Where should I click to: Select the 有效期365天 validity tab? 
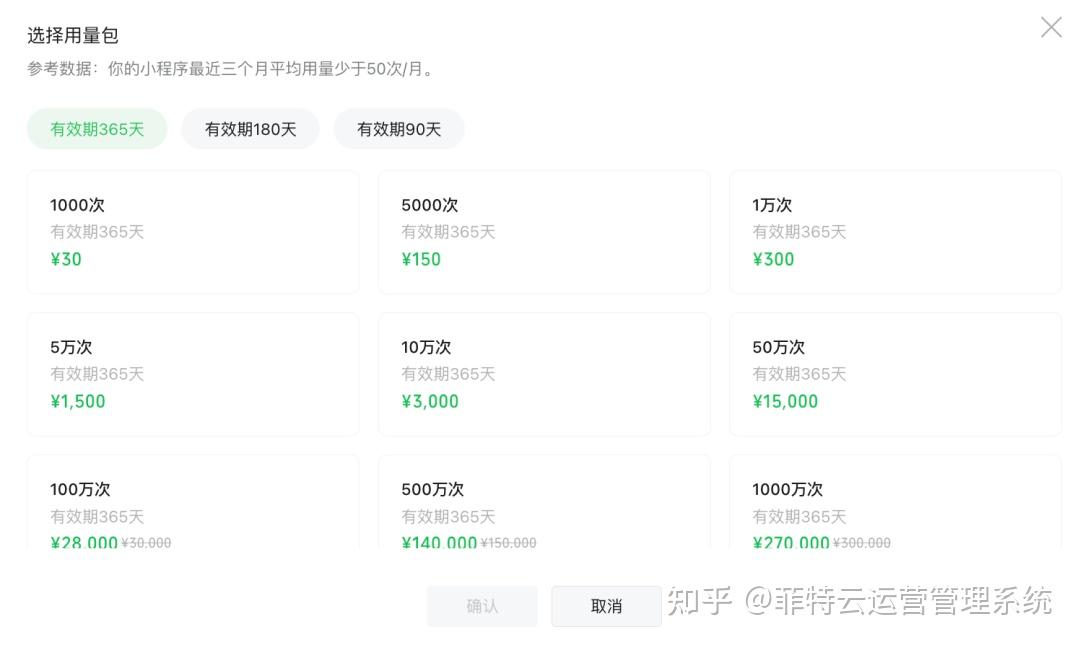pyautogui.click(x=97, y=129)
